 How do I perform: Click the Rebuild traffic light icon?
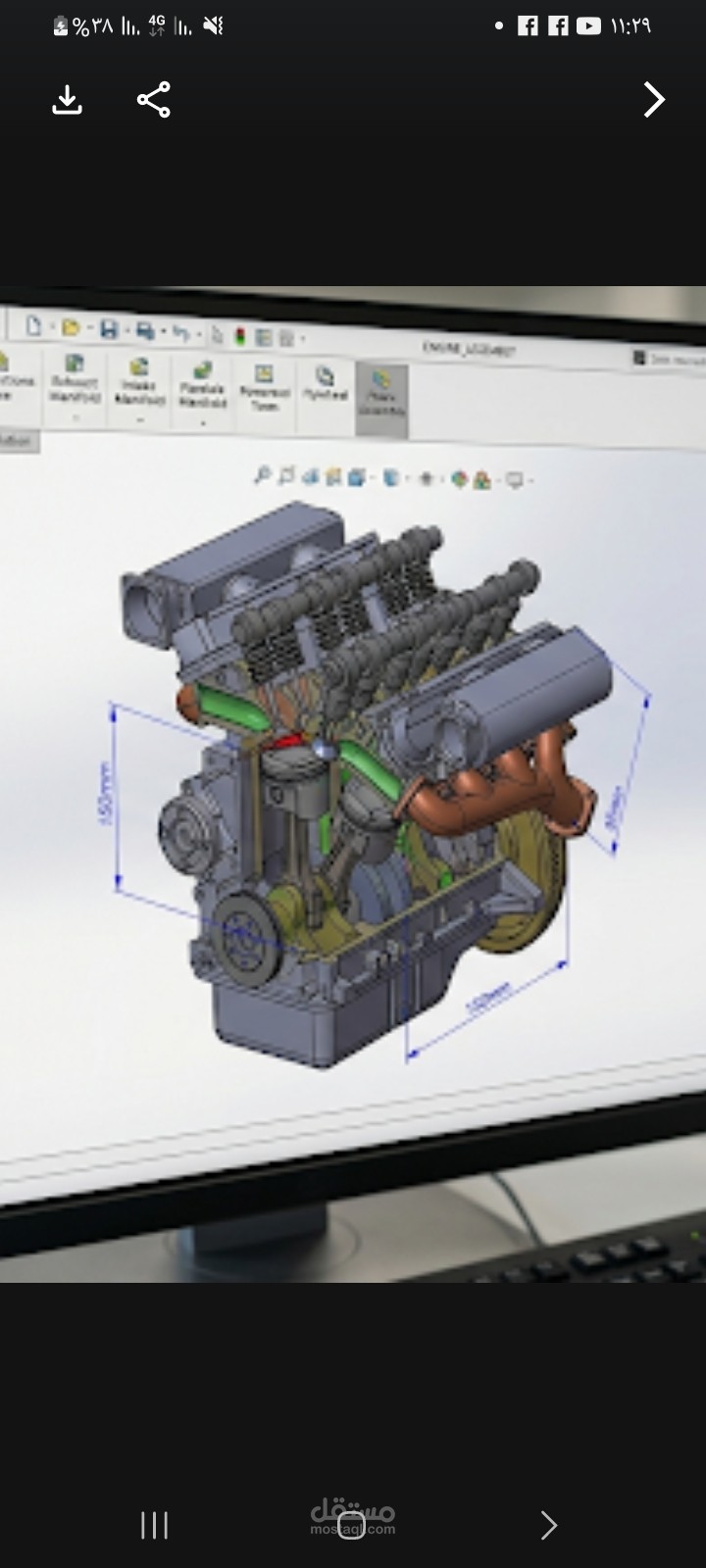241,336
